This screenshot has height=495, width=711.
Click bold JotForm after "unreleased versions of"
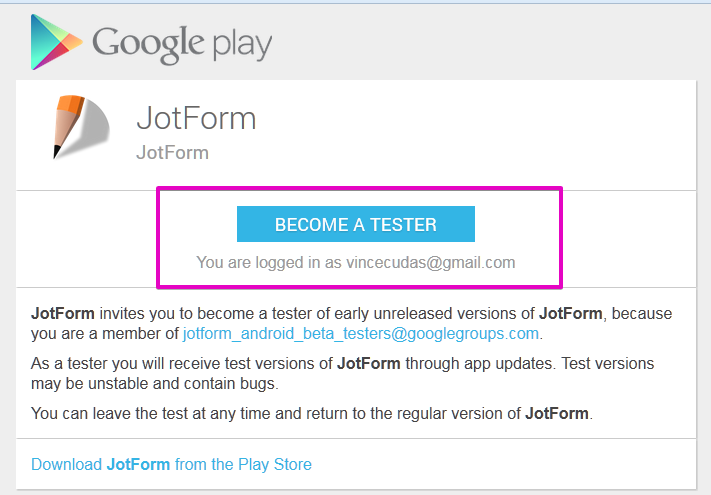click(572, 313)
